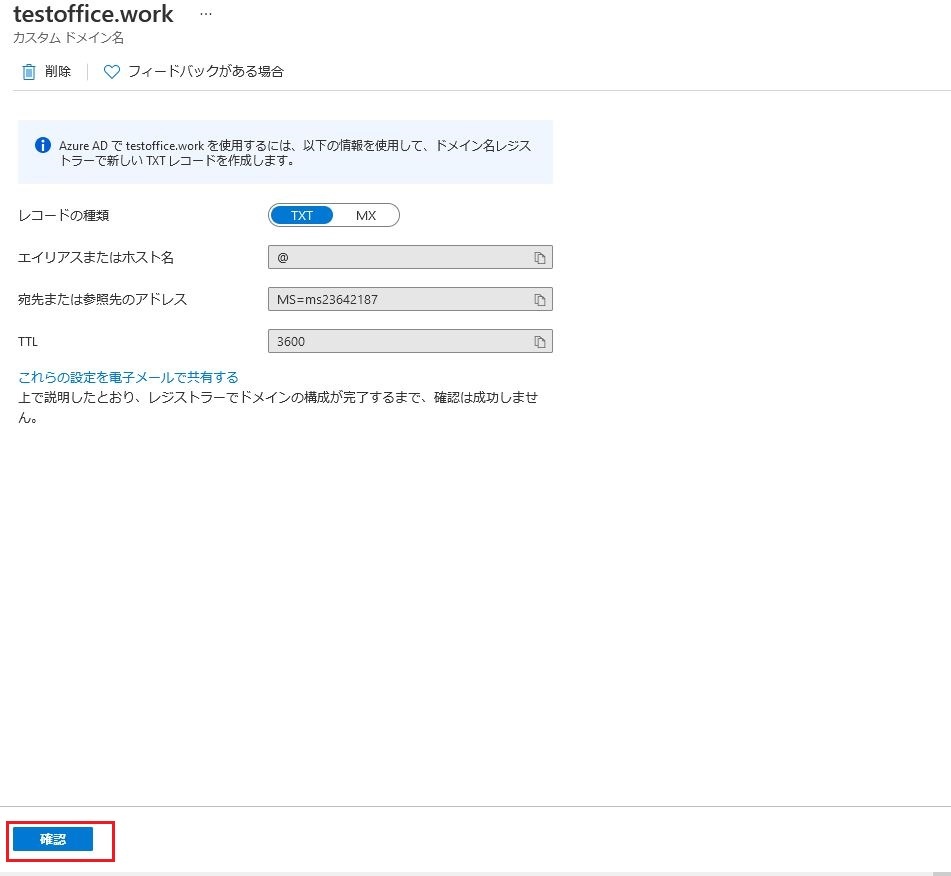Screen dimensions: 951x876
Task: Click the heart feedback icon
Action: 112,72
